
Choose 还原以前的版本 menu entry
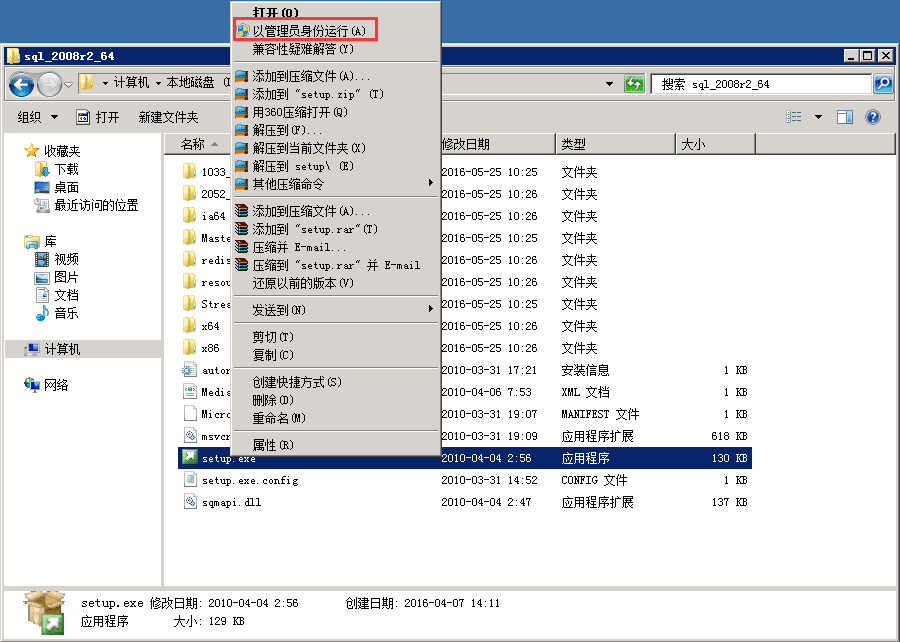336,283
